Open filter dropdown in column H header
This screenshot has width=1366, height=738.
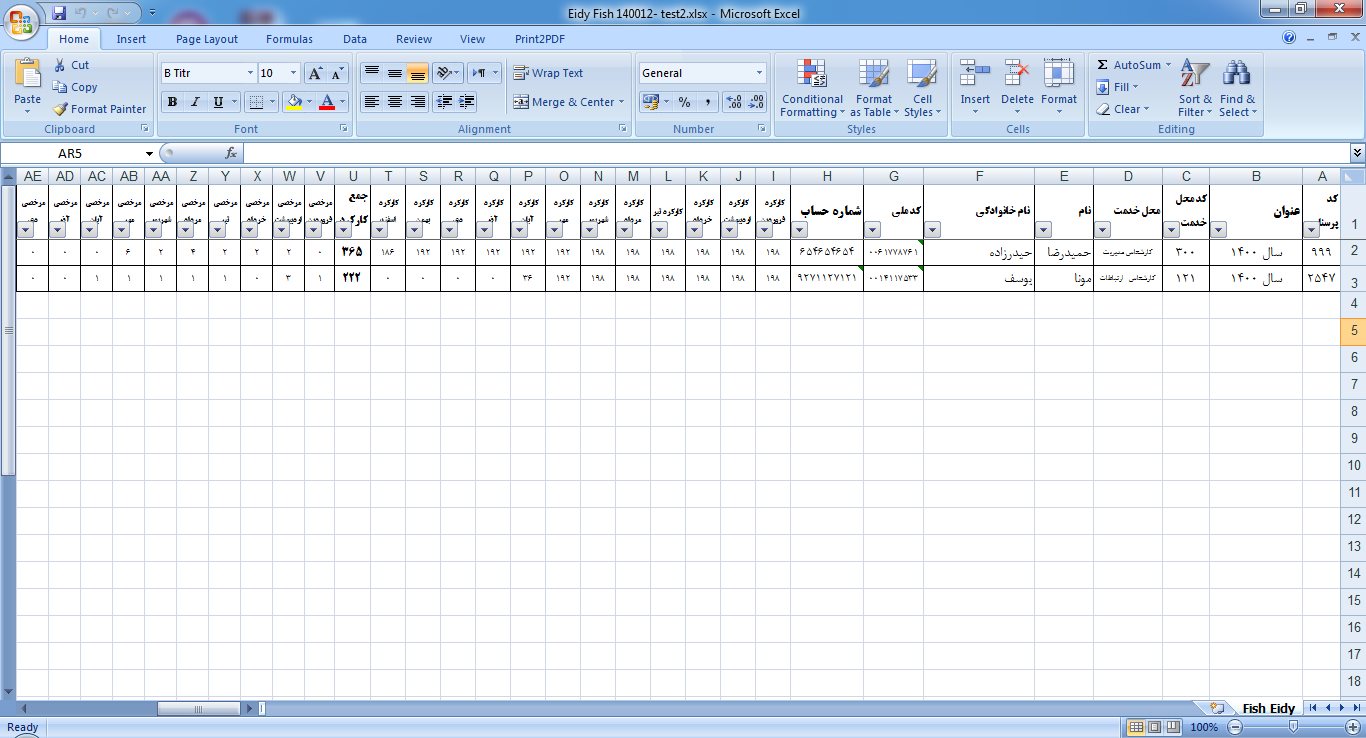pos(798,229)
